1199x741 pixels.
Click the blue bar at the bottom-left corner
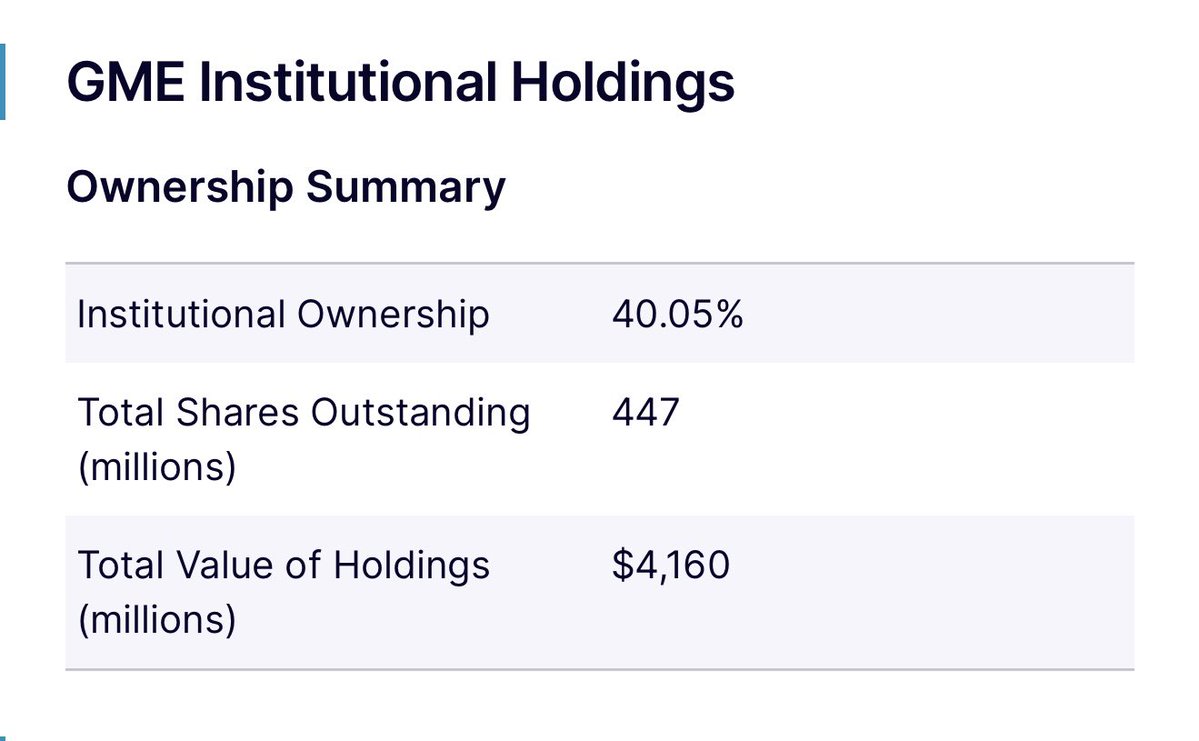3,737
